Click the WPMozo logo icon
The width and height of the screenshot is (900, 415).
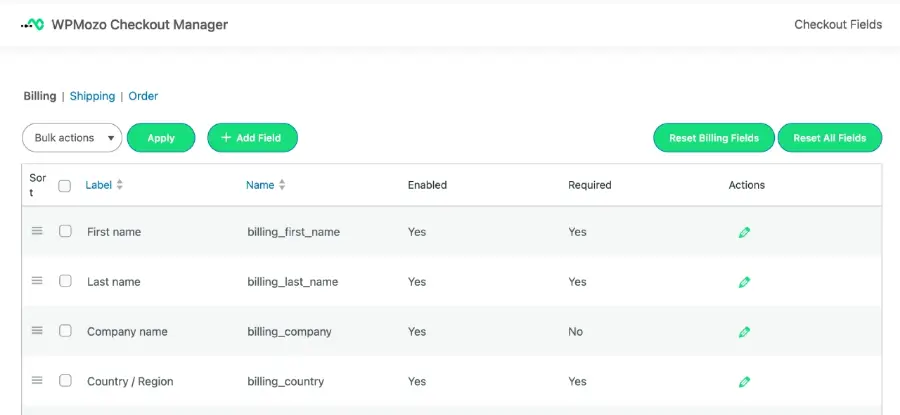point(32,25)
